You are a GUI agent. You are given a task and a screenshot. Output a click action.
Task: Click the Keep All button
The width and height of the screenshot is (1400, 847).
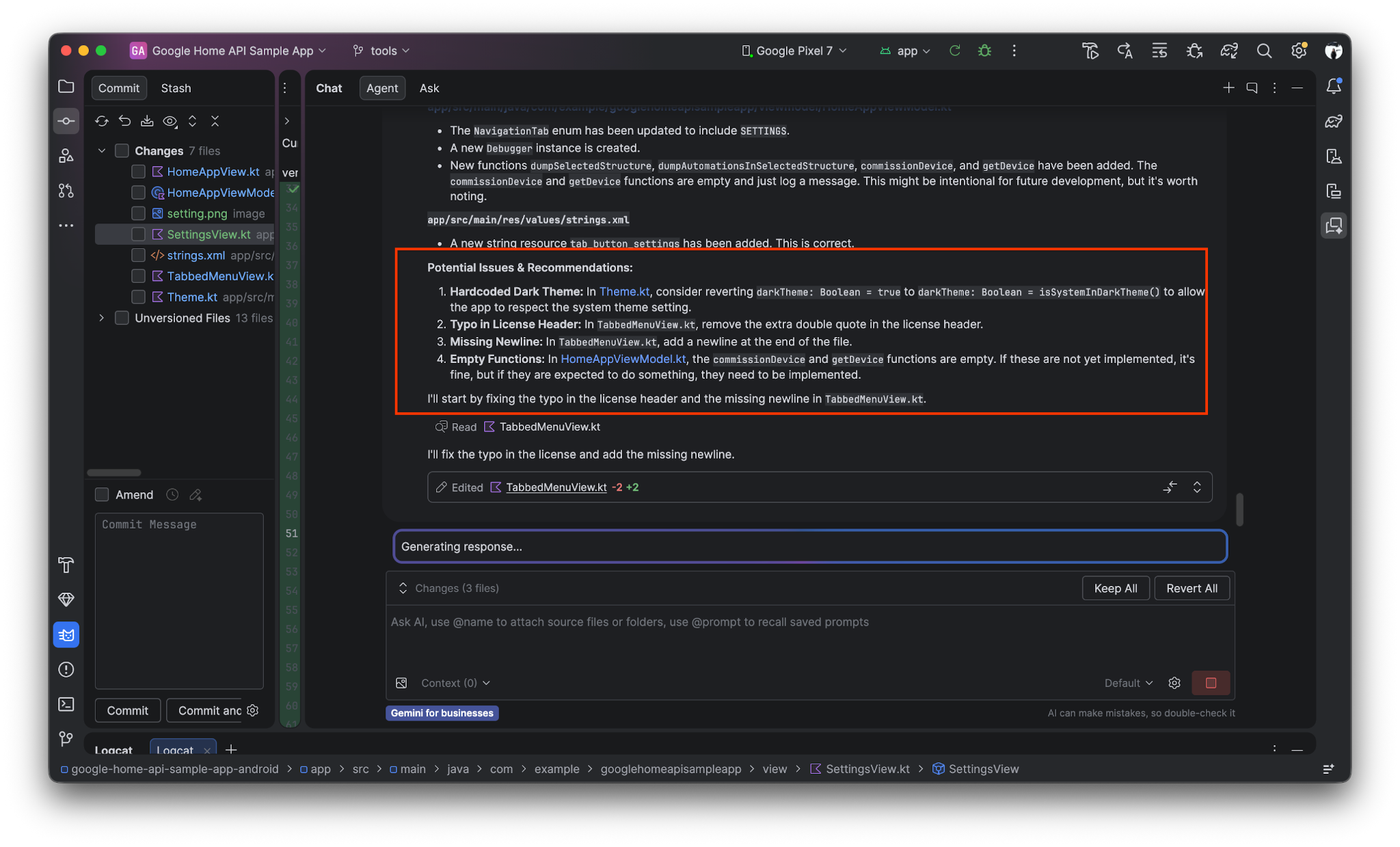tap(1116, 588)
